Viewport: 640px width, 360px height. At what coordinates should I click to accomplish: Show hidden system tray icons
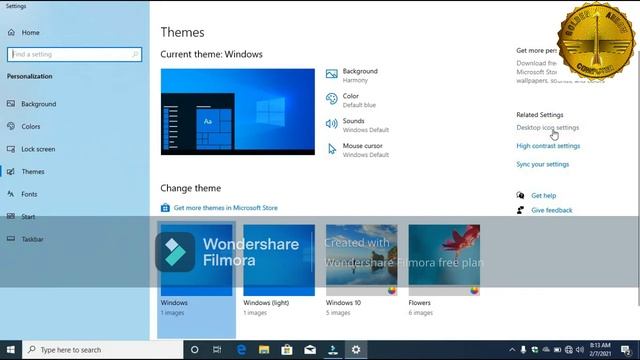(512, 350)
